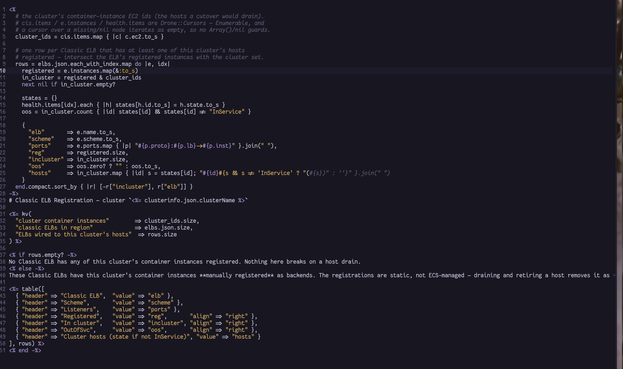Click the 'No Classic ELB has any' sentence

[x=184, y=262]
